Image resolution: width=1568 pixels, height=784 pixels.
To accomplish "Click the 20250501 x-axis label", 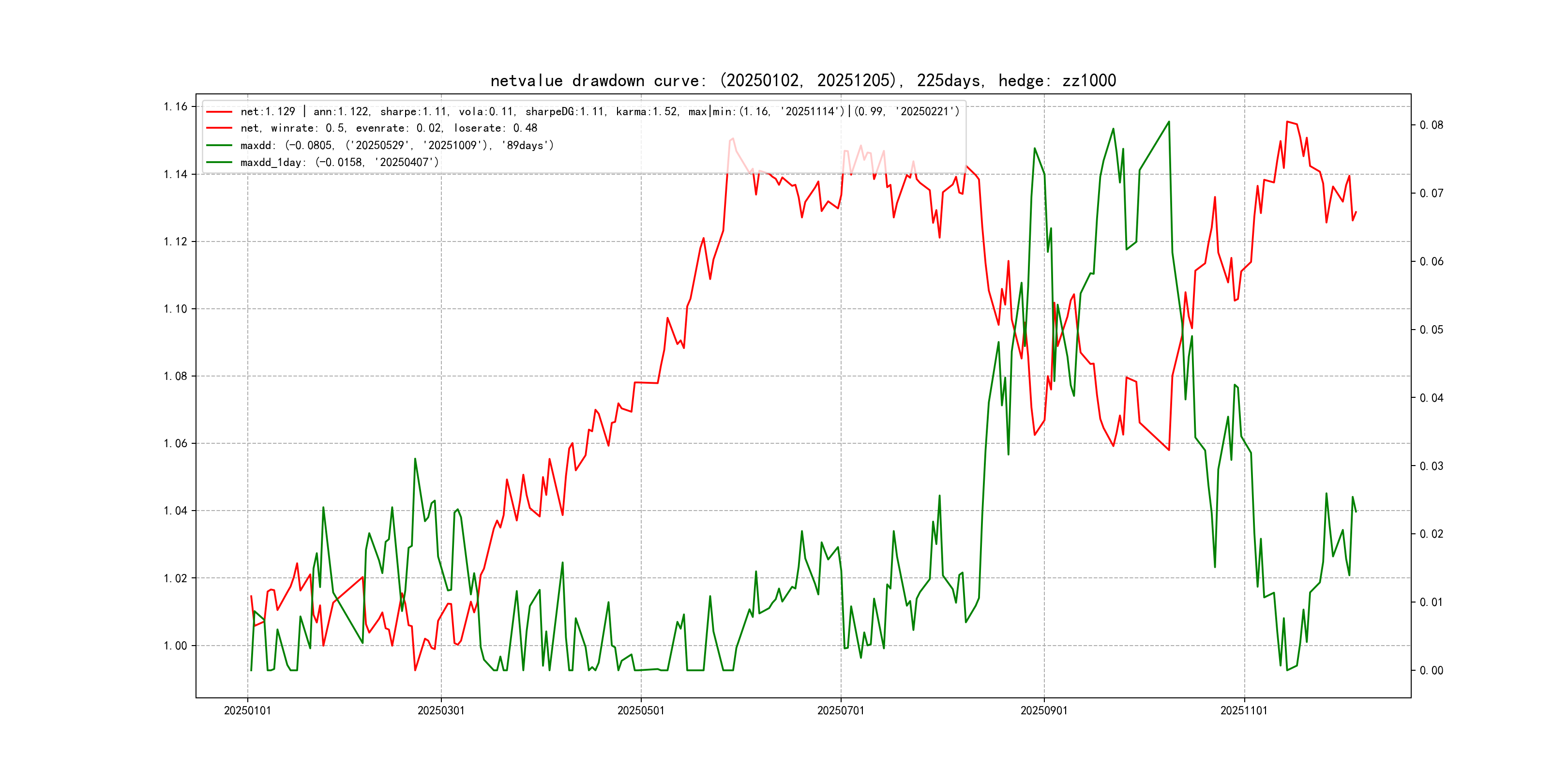I will (640, 710).
